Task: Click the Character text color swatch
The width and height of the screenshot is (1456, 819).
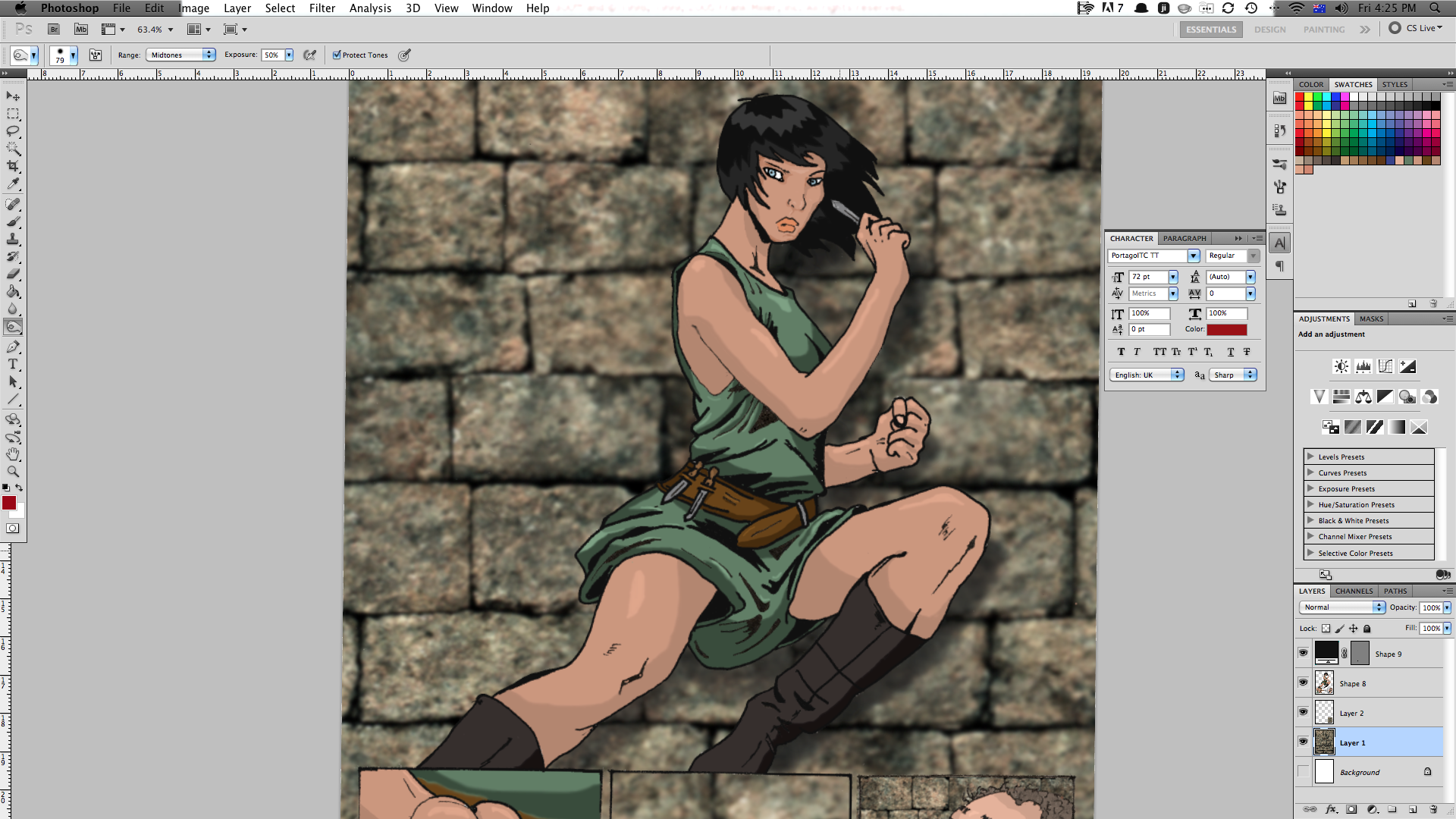Action: [x=1227, y=329]
